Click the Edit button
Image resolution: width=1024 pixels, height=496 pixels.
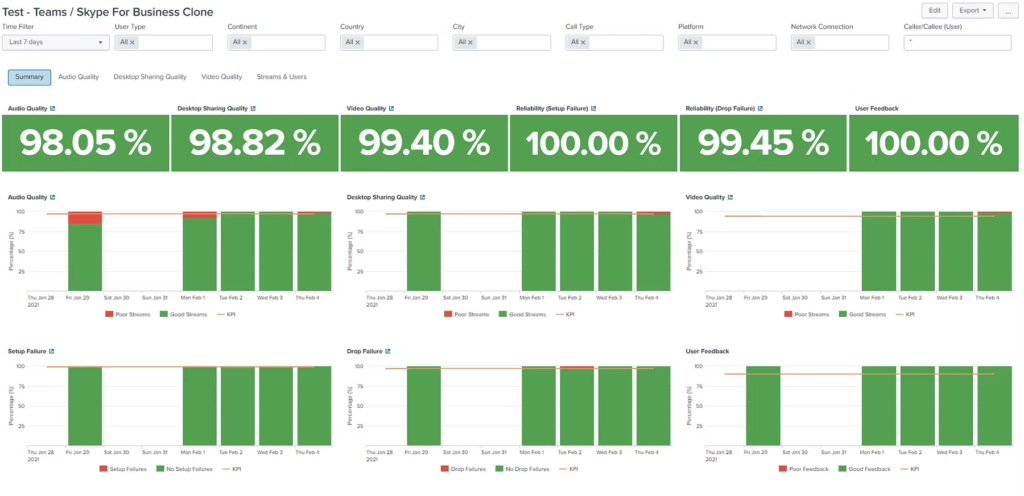pyautogui.click(x=935, y=10)
